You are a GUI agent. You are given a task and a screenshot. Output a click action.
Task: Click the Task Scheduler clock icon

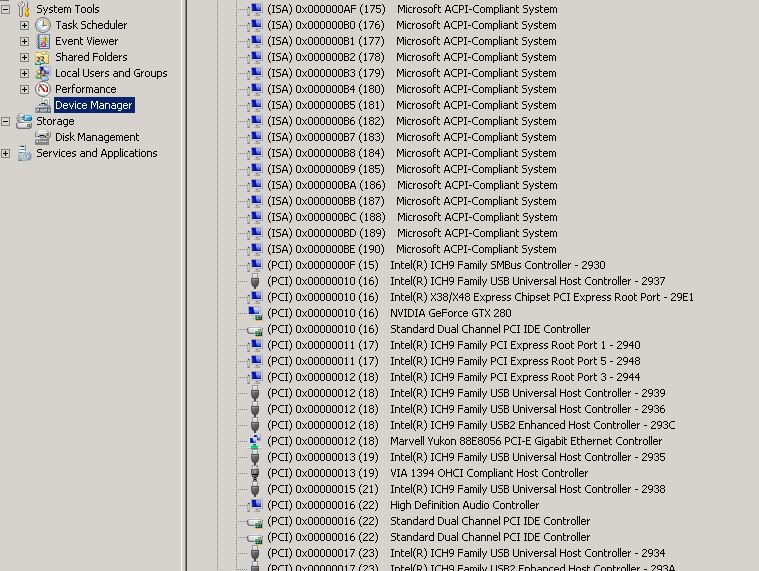43,25
